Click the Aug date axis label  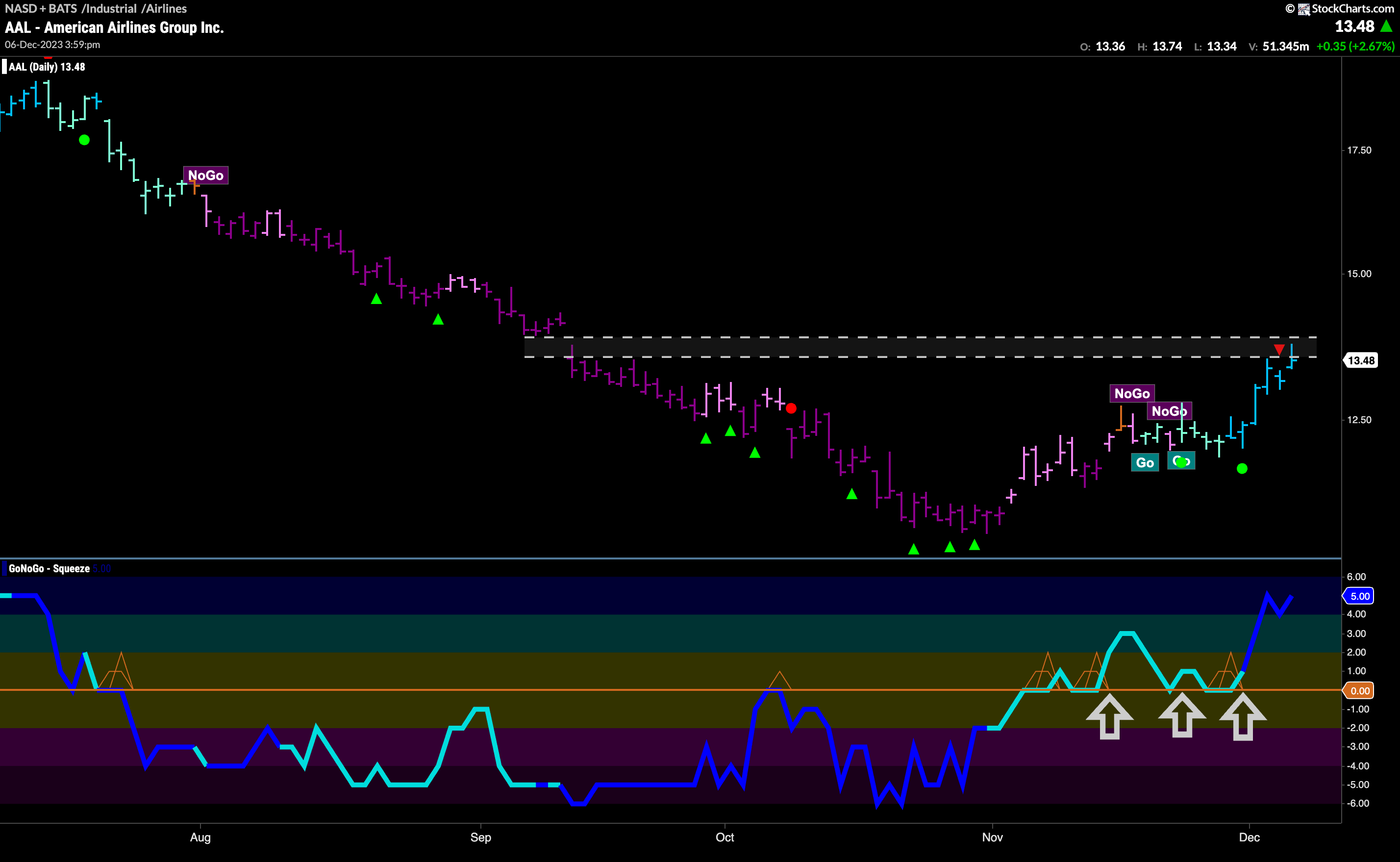click(200, 837)
